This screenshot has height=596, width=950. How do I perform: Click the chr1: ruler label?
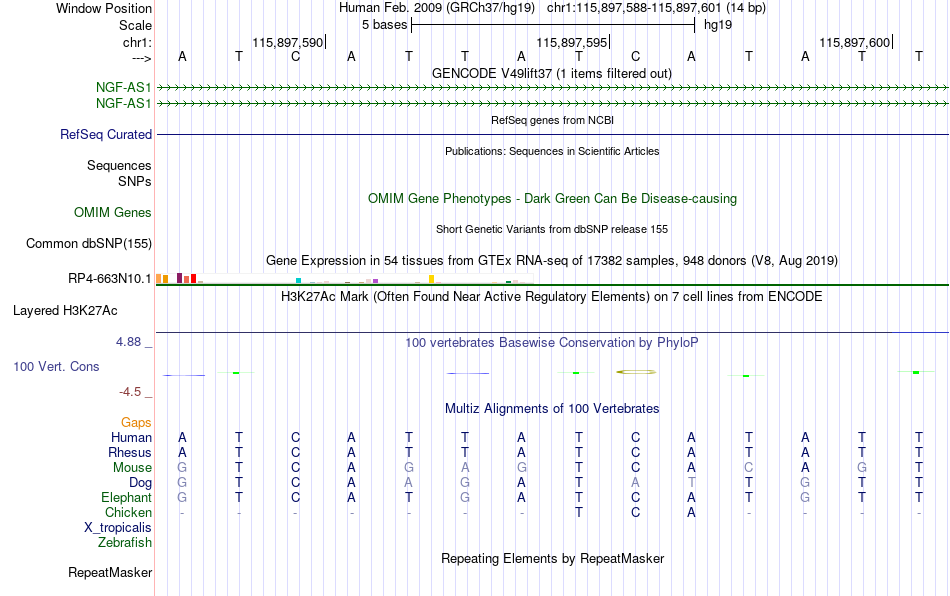[x=138, y=42]
